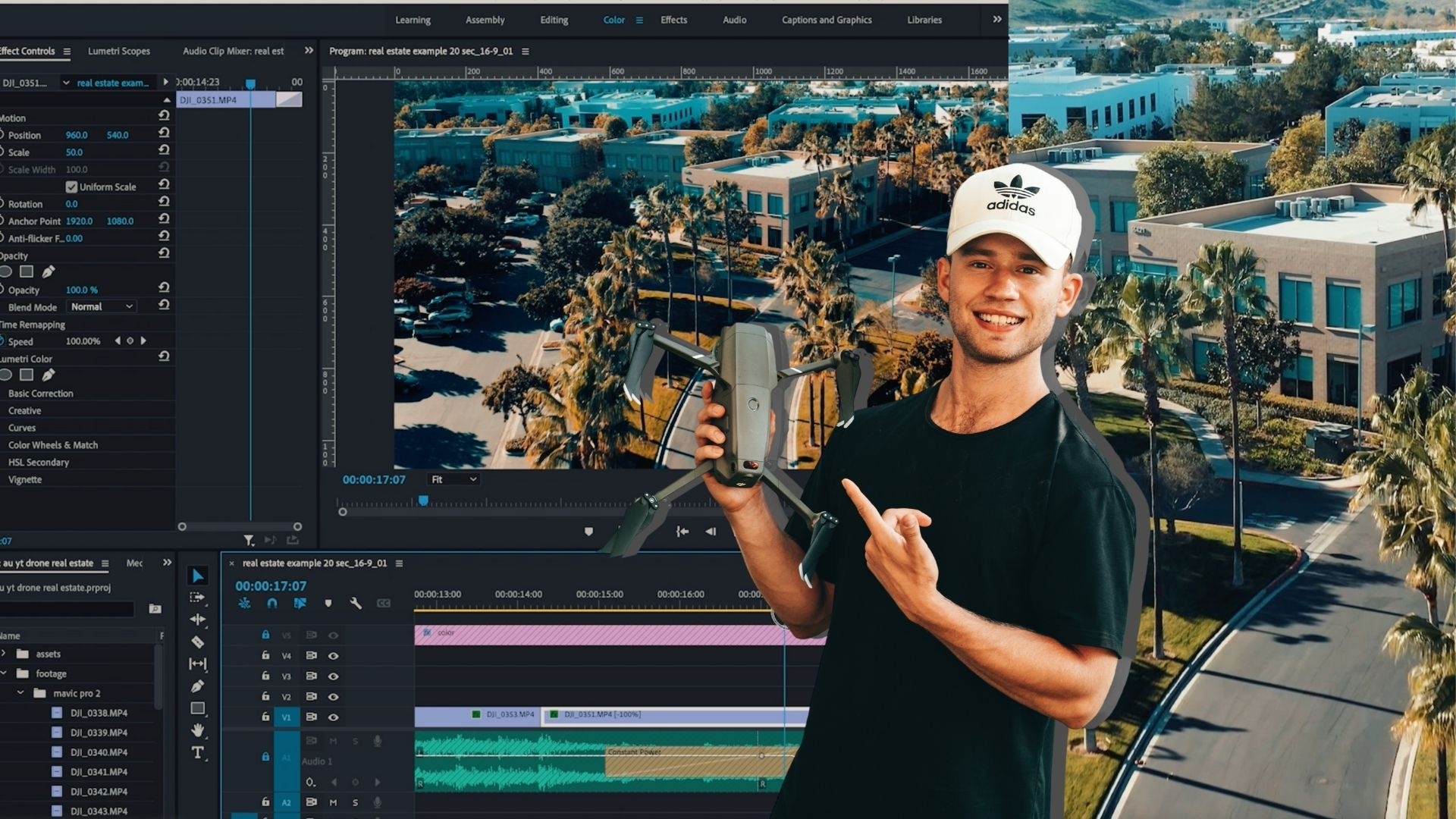Open the Lumetri Scopes panel tab
Viewport: 1456px width, 819px height.
click(x=119, y=51)
